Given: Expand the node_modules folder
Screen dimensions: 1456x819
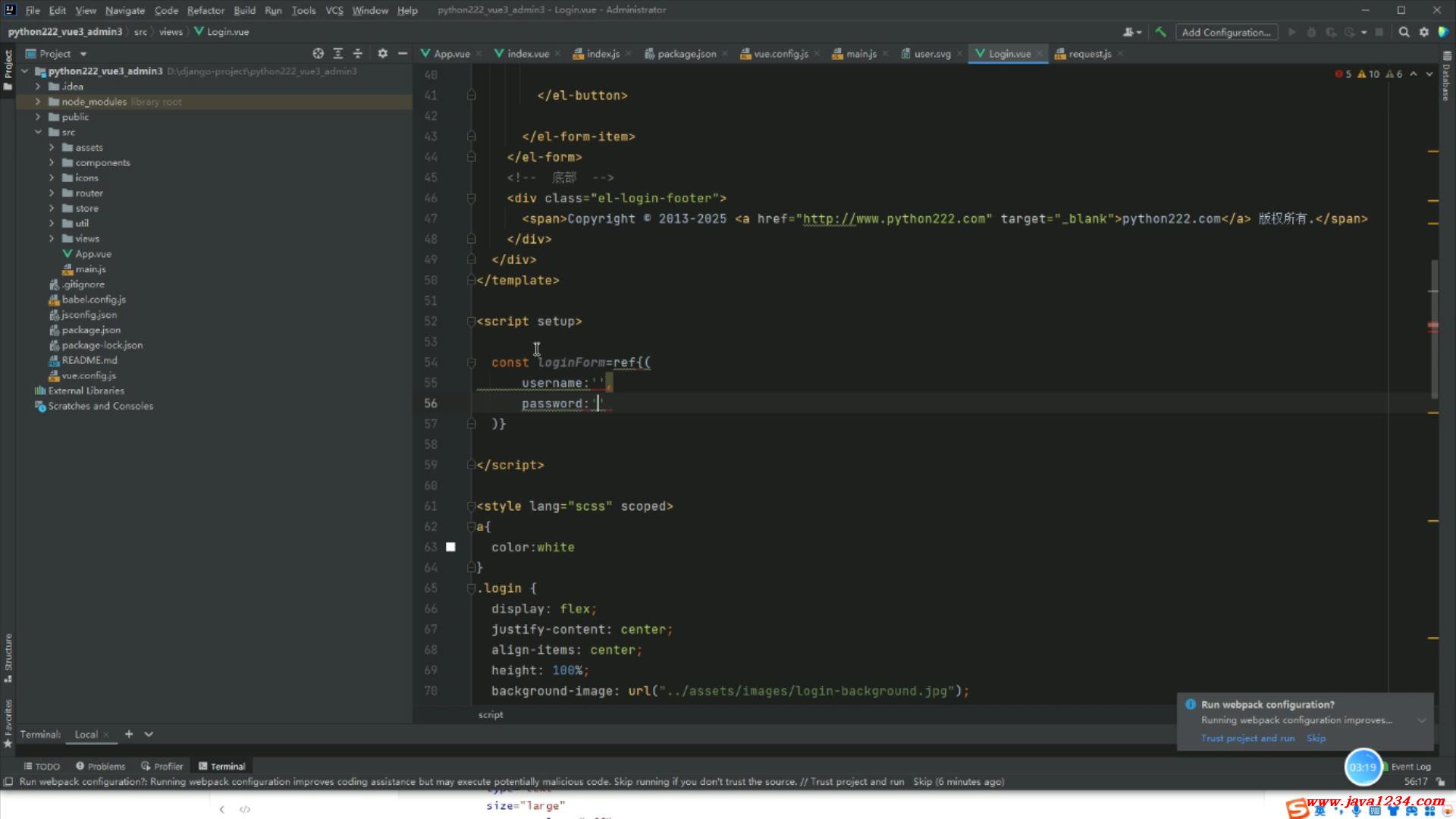Looking at the screenshot, I should tap(38, 102).
